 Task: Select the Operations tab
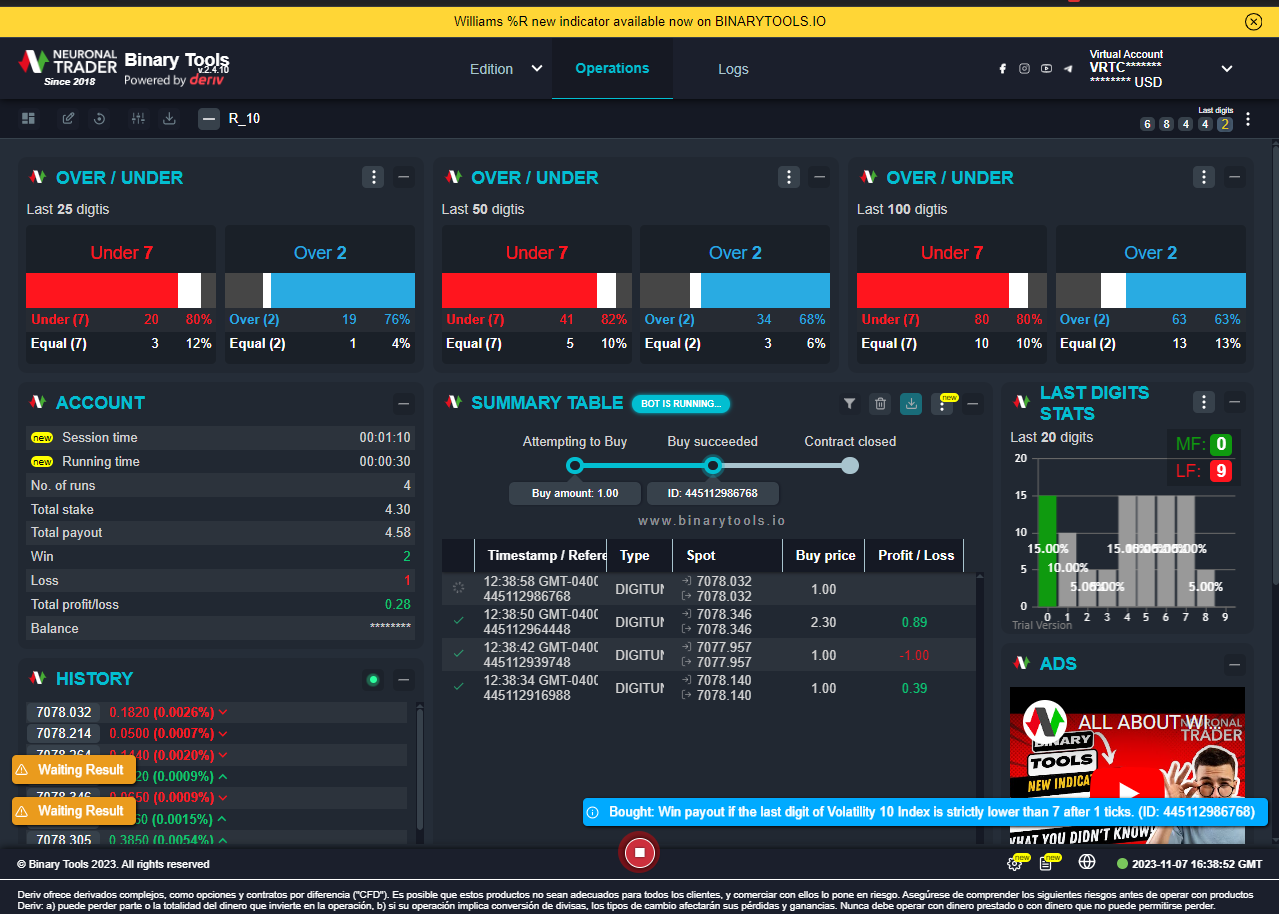click(612, 69)
